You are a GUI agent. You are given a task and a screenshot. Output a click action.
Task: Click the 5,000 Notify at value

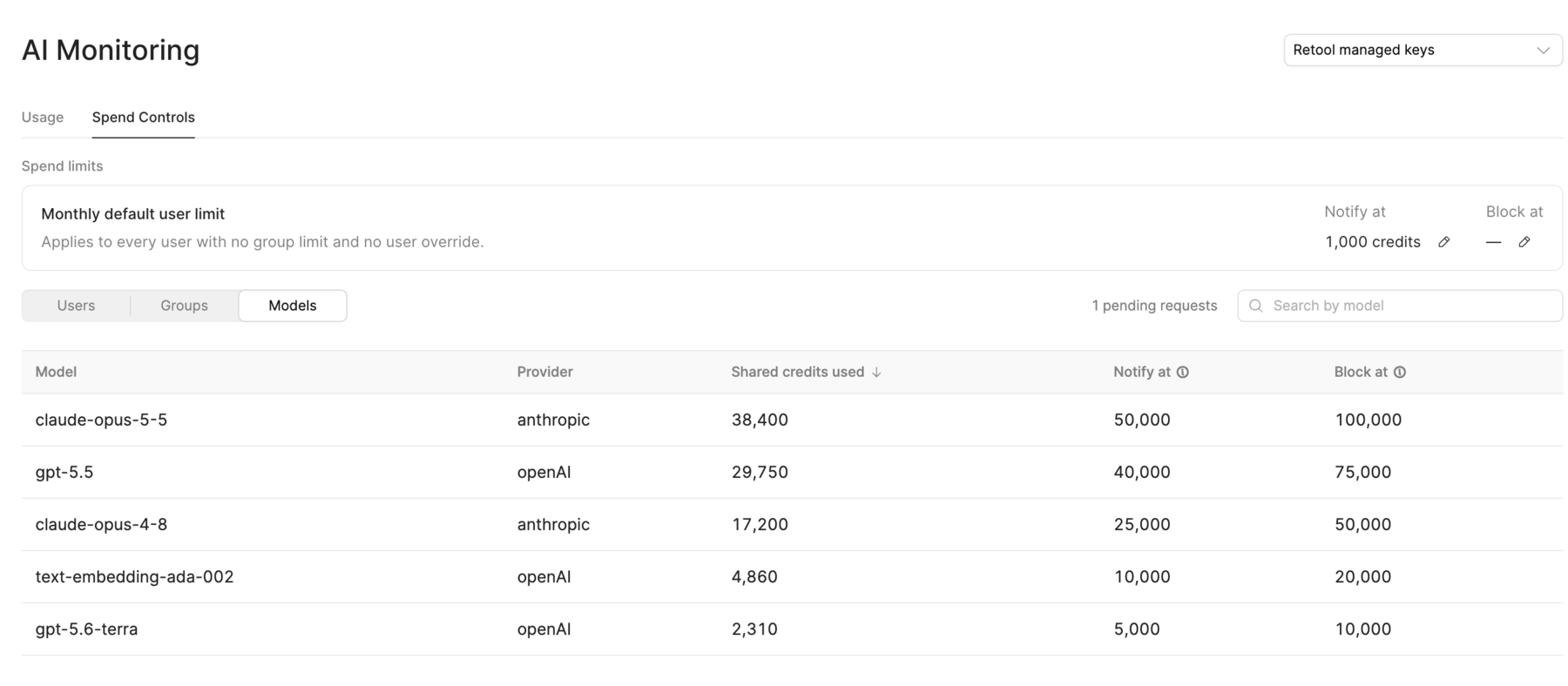pyautogui.click(x=1137, y=629)
